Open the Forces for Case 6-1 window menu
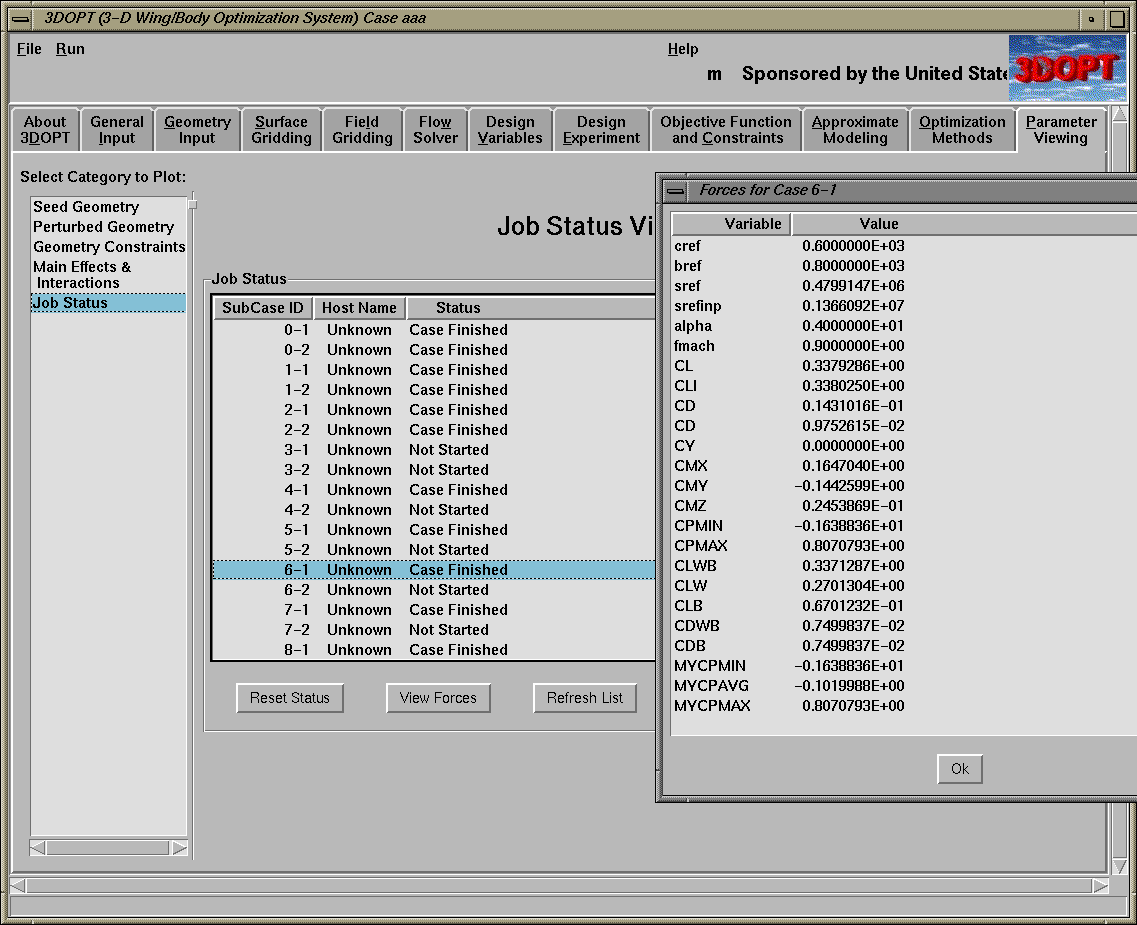 pyautogui.click(x=675, y=191)
